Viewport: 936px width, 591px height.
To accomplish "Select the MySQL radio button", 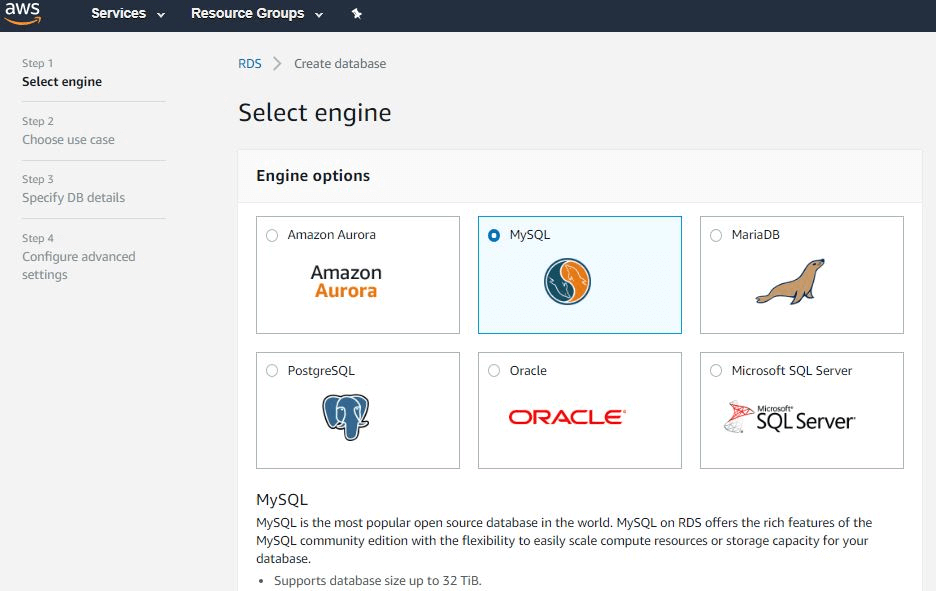I will 494,235.
